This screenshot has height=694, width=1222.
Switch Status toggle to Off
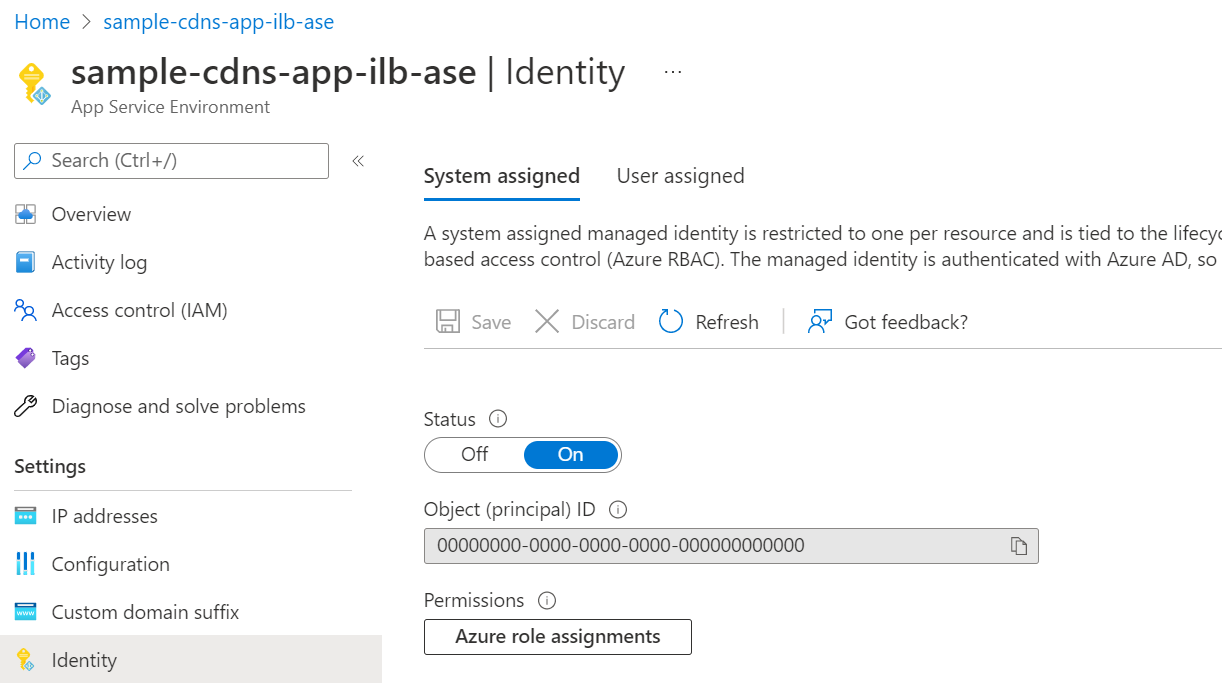(x=475, y=454)
